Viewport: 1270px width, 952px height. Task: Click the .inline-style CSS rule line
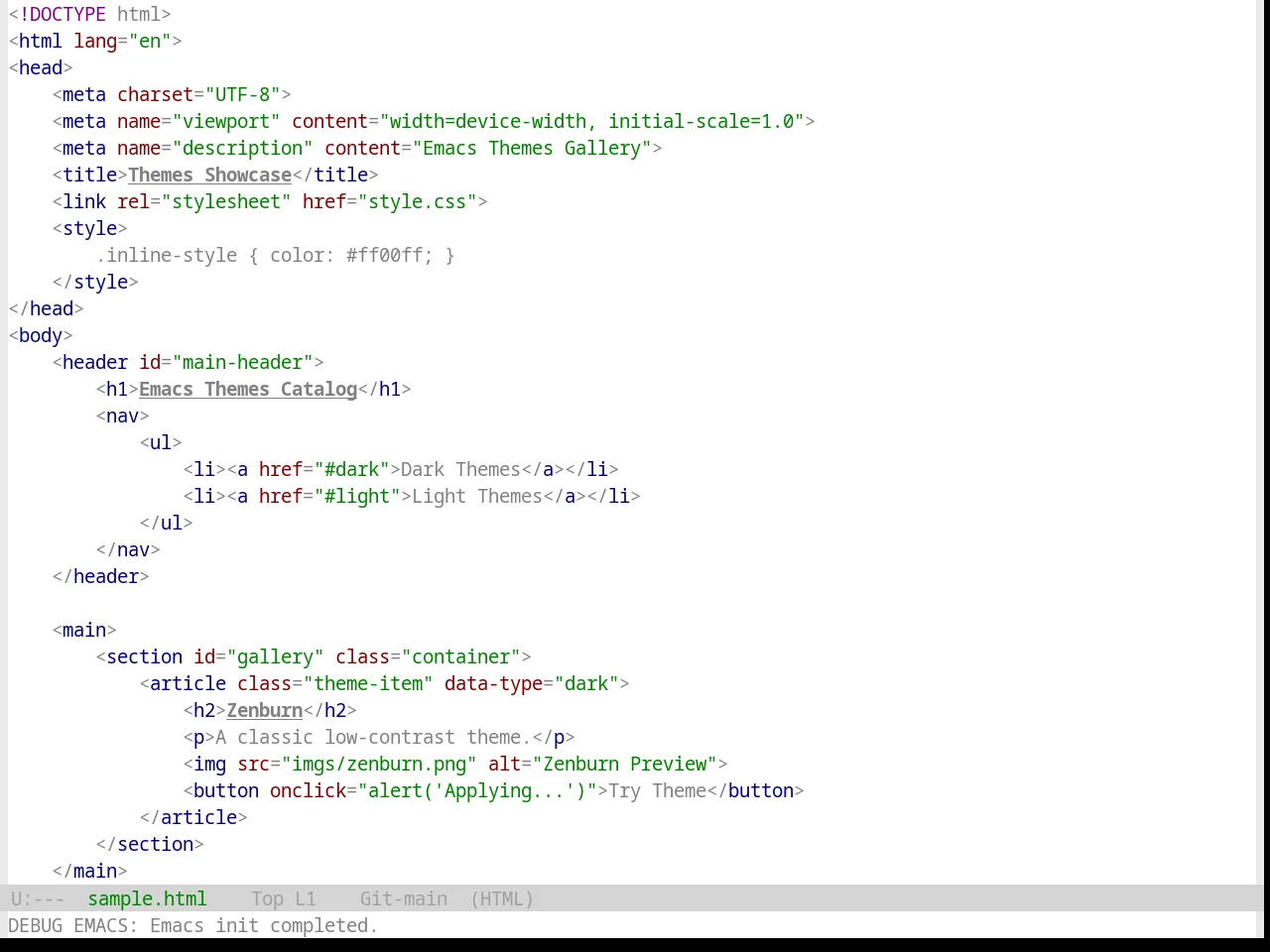(x=276, y=256)
